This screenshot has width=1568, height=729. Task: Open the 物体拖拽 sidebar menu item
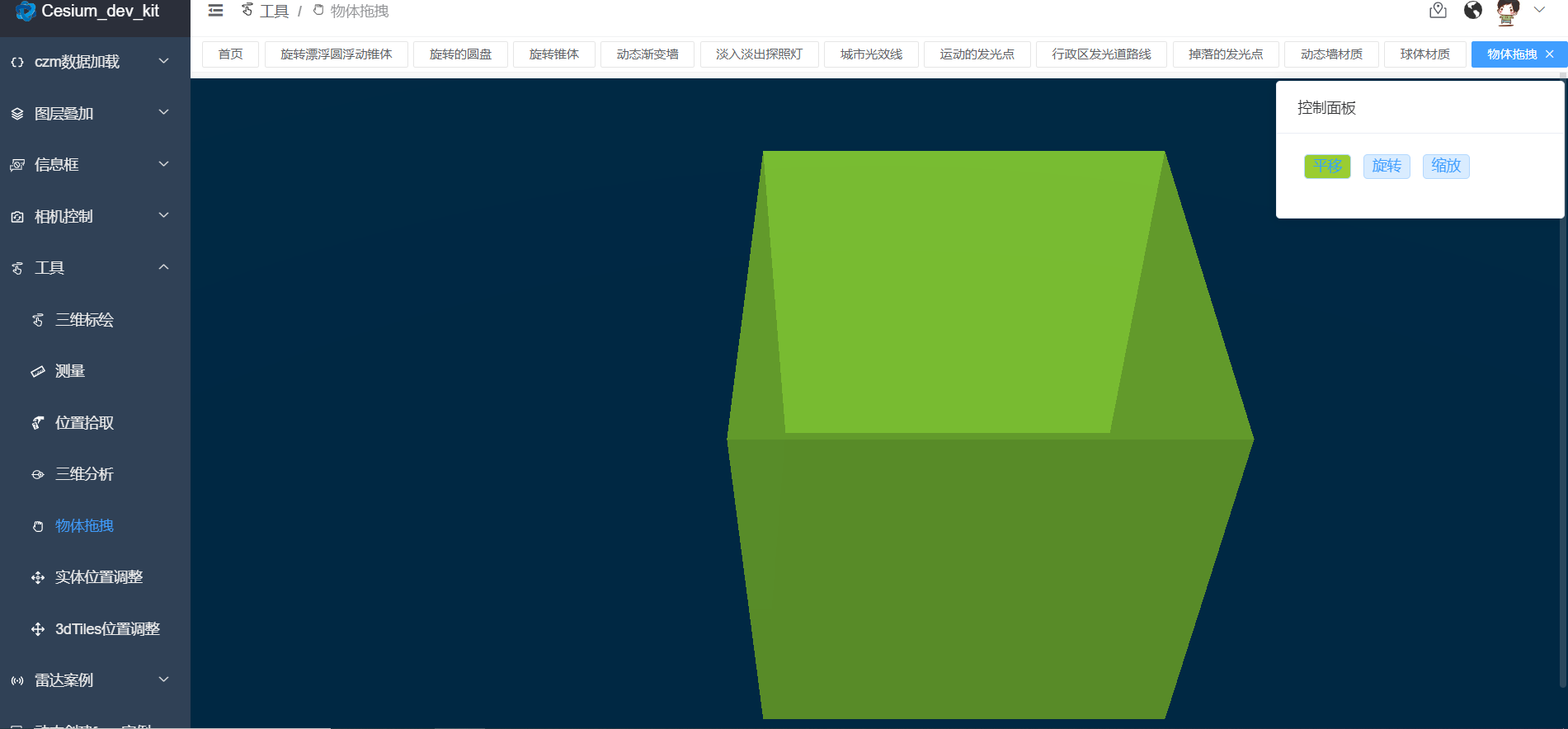pos(95,526)
